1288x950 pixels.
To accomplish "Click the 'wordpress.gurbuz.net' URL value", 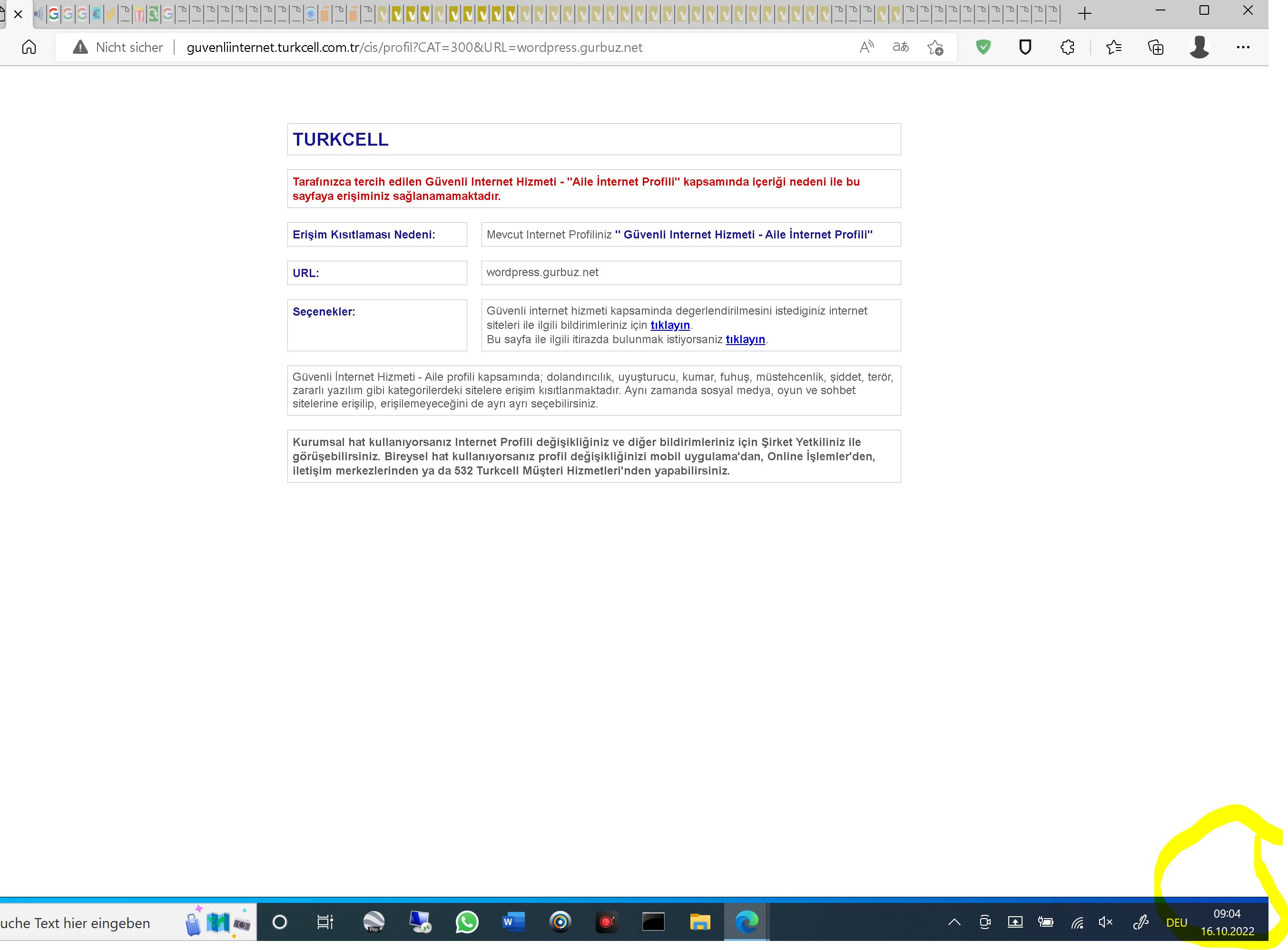I will tap(542, 272).
